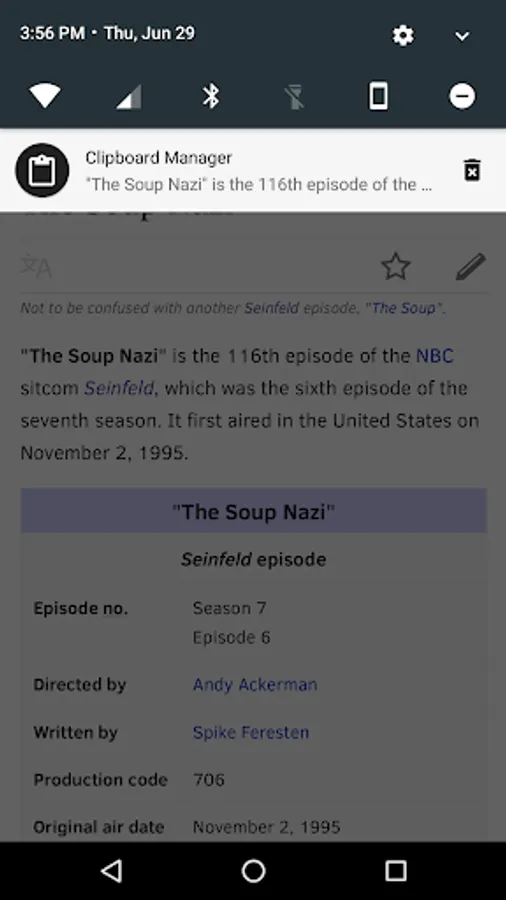Tap the Do Not Disturb icon
Image resolution: width=506 pixels, height=900 pixels.
click(462, 96)
